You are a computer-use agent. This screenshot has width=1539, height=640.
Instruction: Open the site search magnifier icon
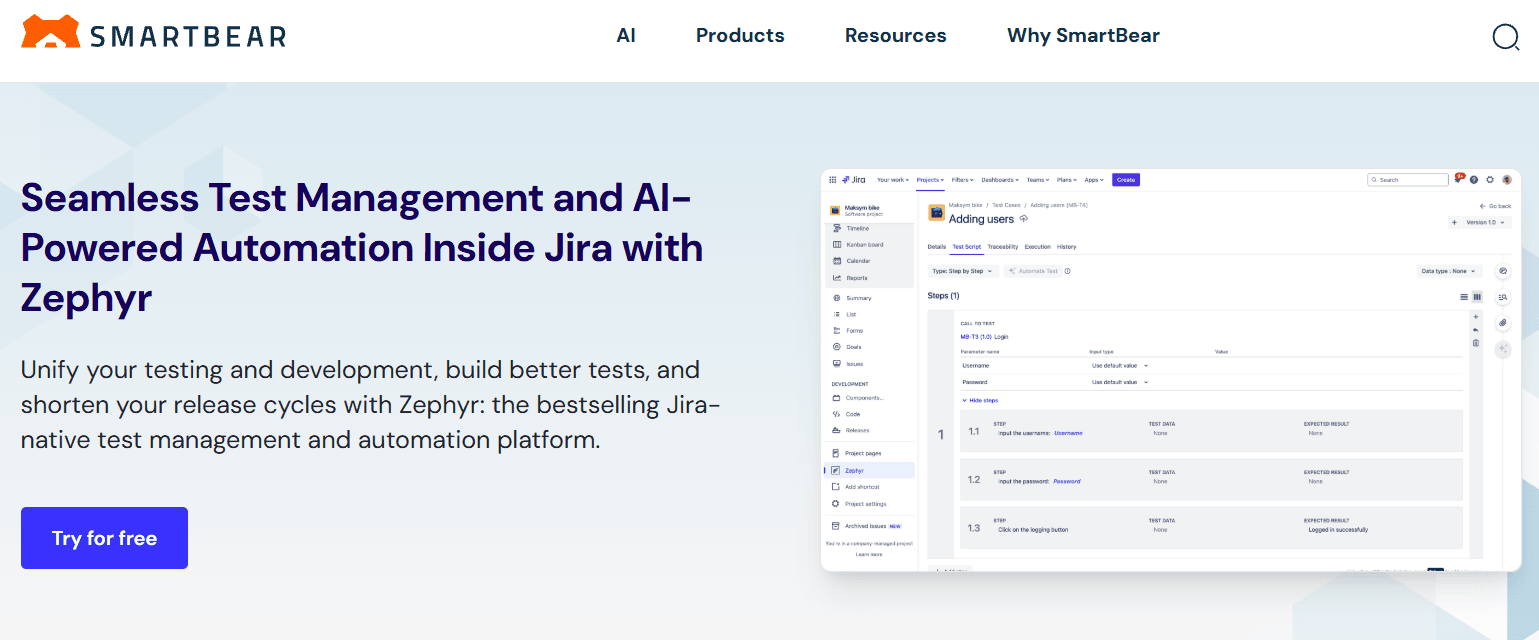point(1505,37)
